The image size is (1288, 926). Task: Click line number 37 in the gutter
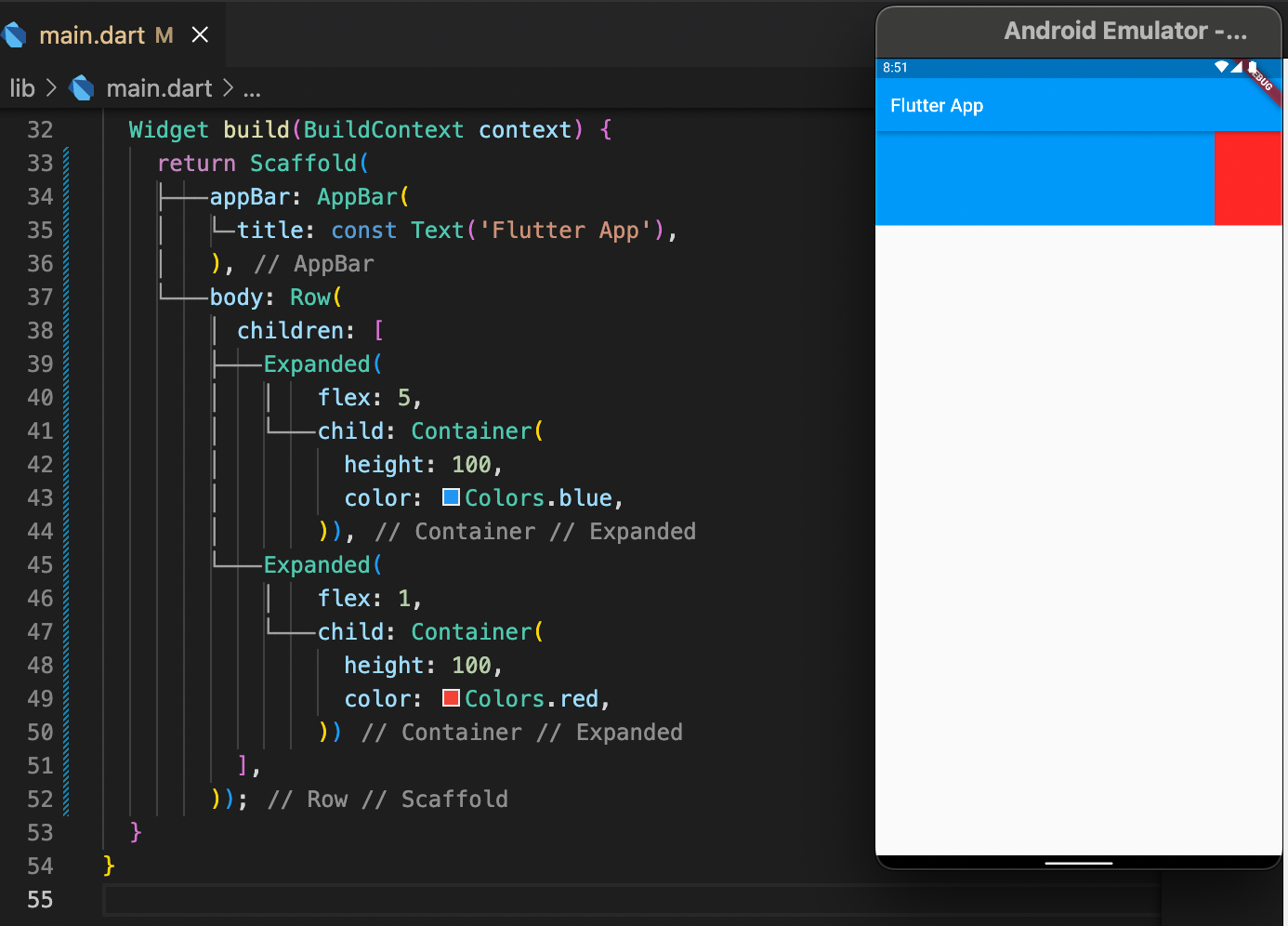[x=40, y=298]
